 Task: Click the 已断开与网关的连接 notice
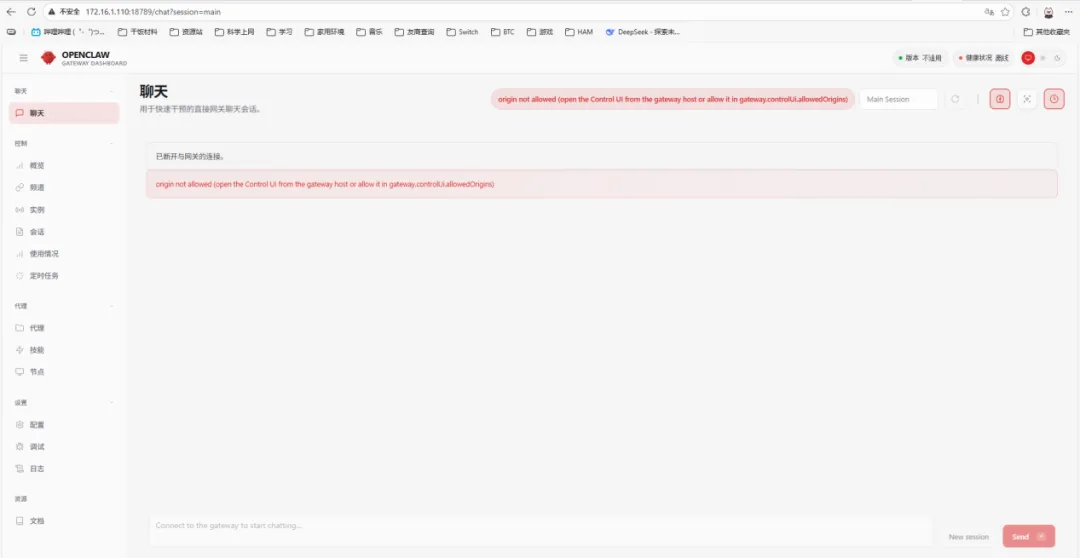point(601,156)
